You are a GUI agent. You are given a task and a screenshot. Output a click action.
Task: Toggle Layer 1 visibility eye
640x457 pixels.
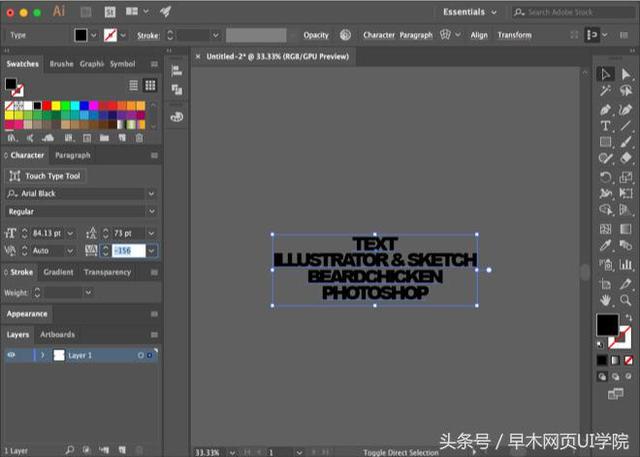[11, 355]
